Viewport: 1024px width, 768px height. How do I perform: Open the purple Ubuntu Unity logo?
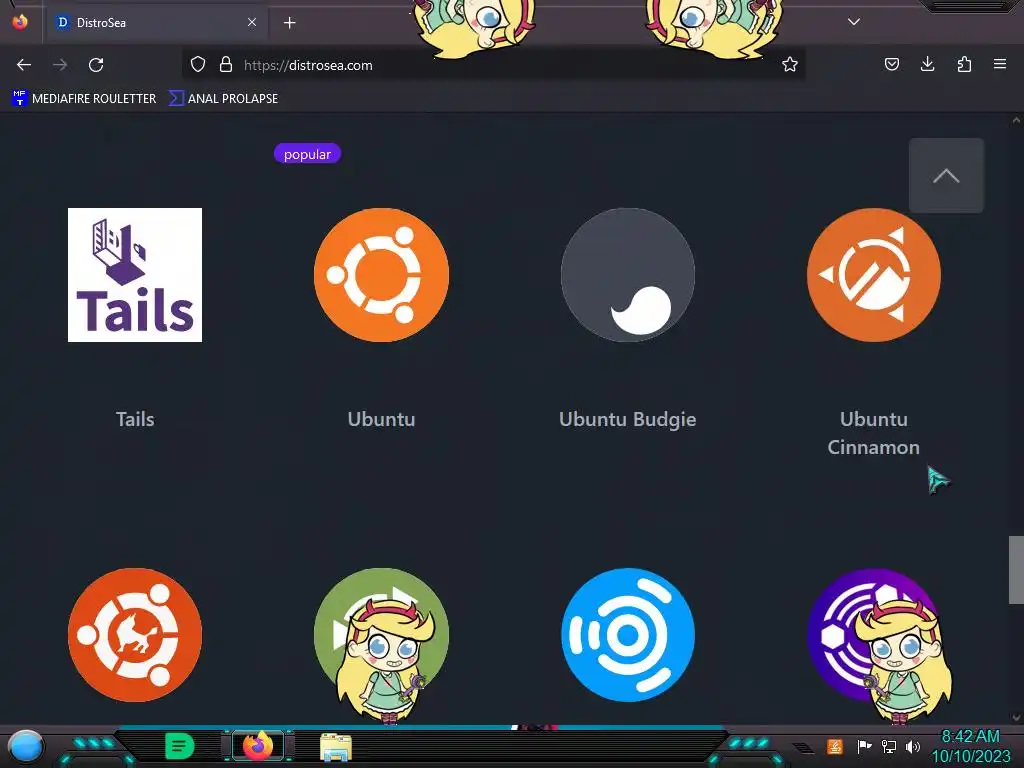[874, 635]
